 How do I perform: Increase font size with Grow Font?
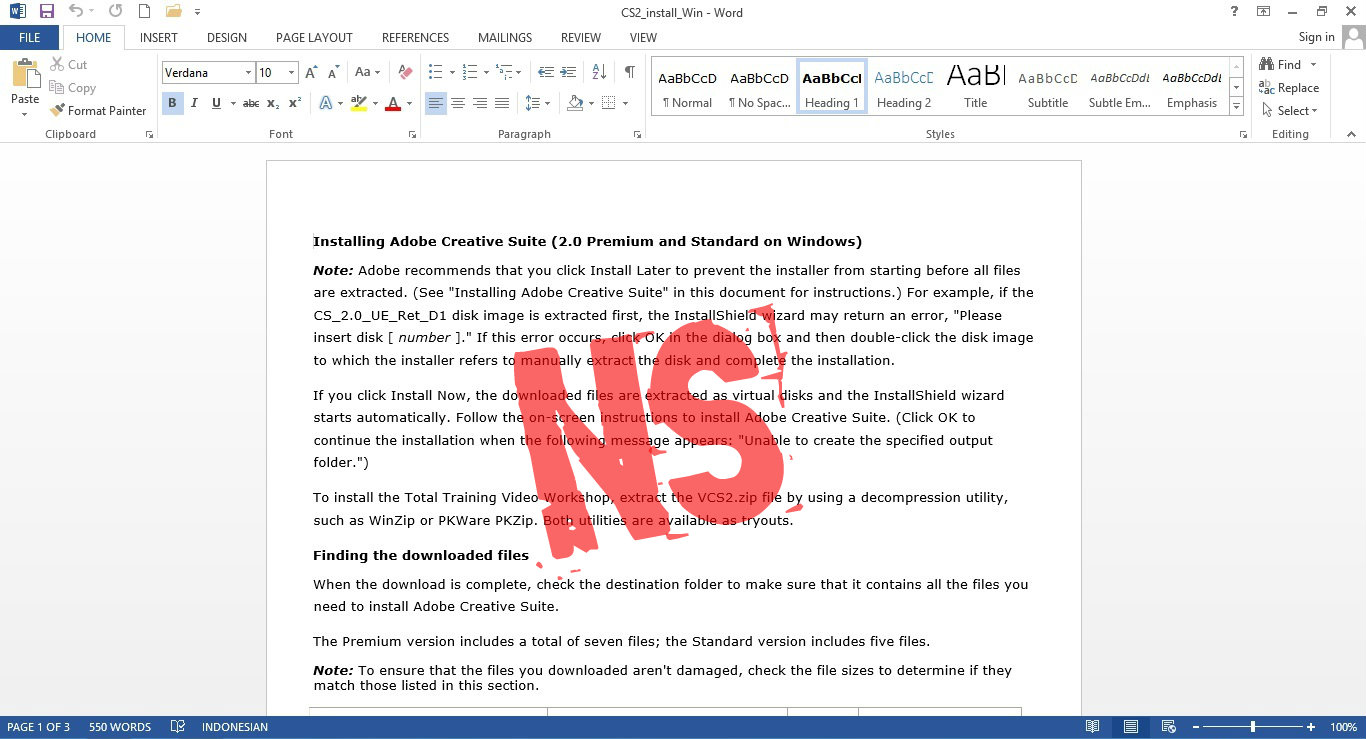click(x=311, y=73)
